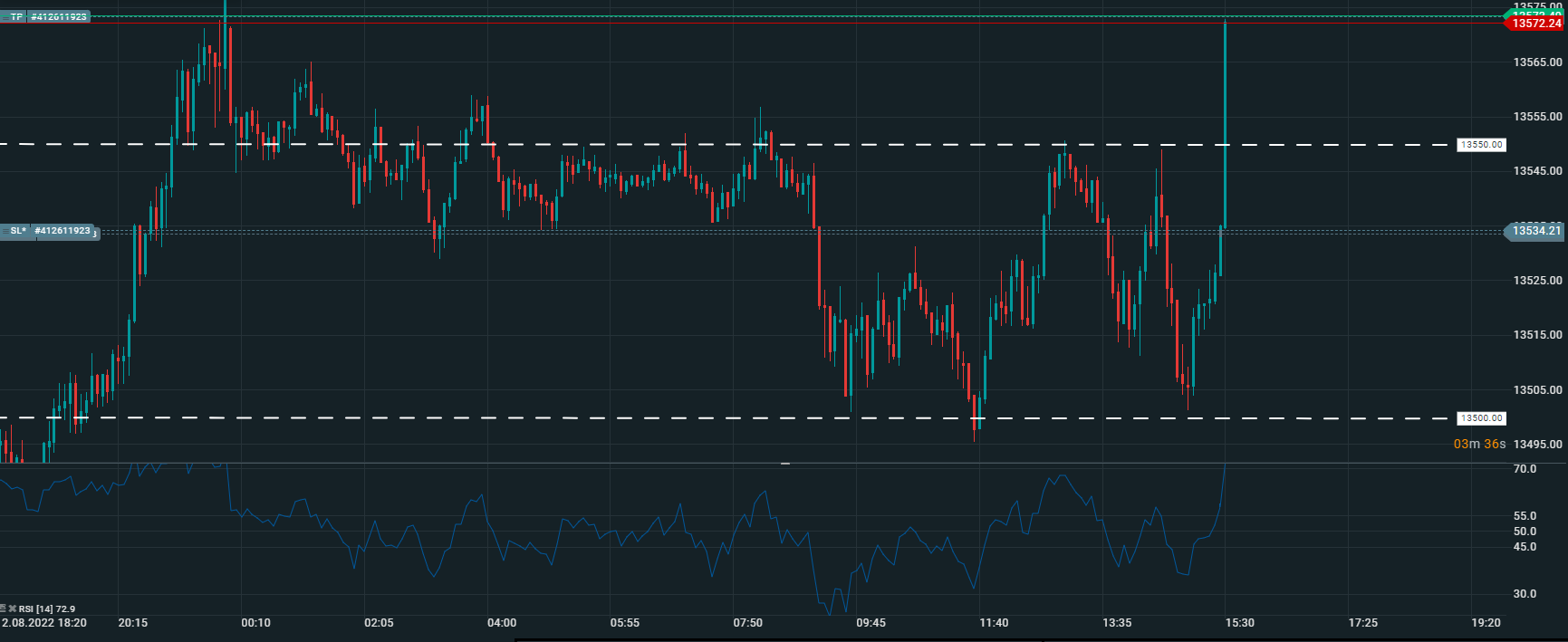Click the TP order label handle

click(x=14, y=17)
